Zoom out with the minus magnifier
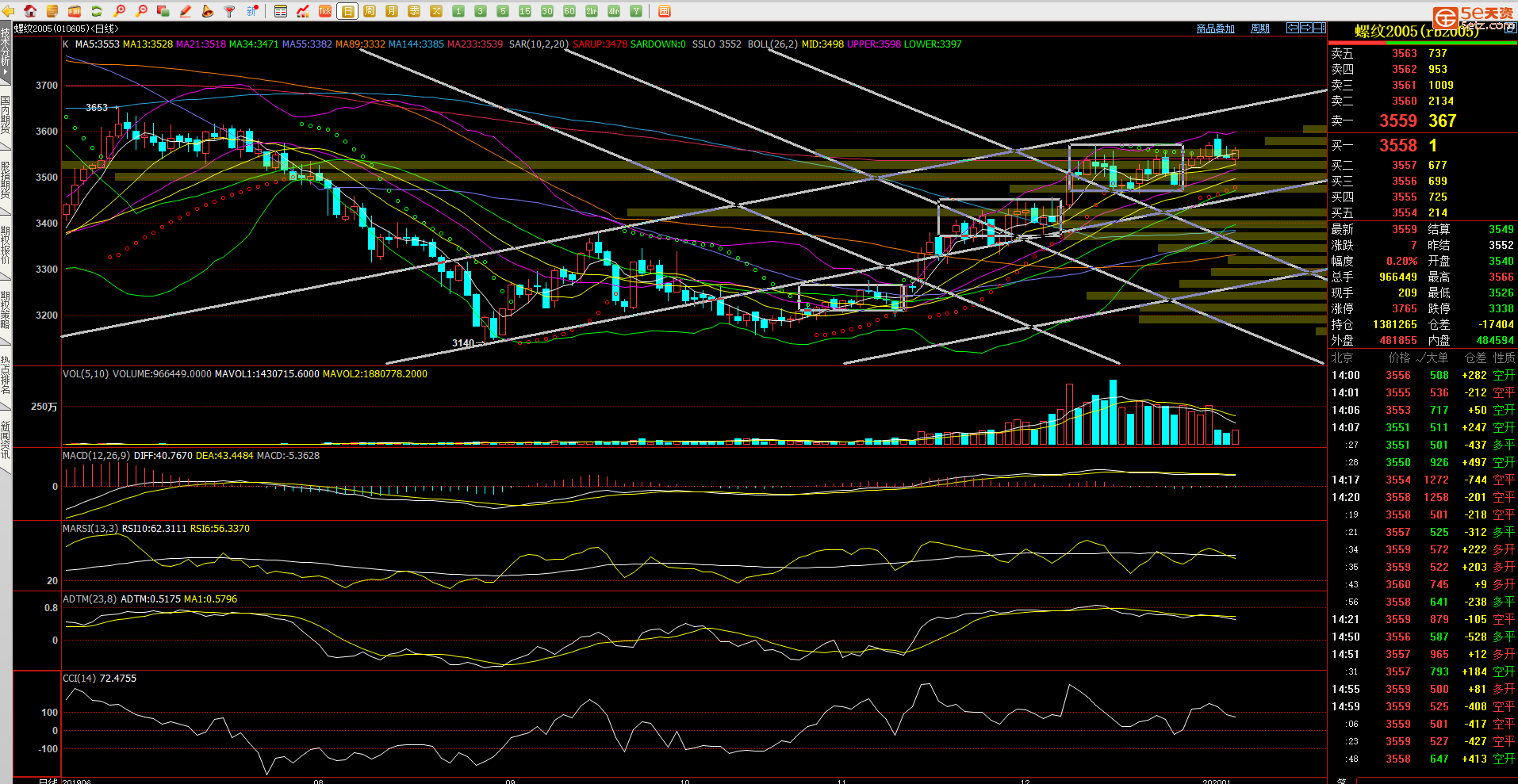Image resolution: width=1518 pixels, height=784 pixels. click(141, 11)
